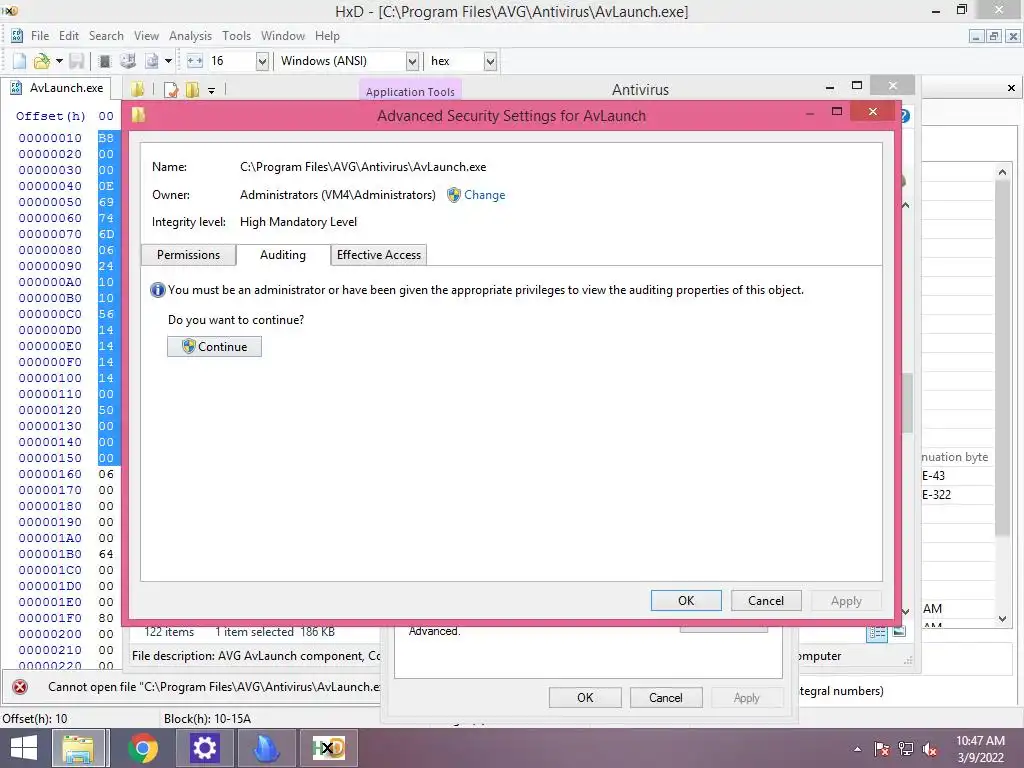This screenshot has width=1024, height=768.
Task: Launch Google Chrome from taskbar
Action: pos(142,748)
